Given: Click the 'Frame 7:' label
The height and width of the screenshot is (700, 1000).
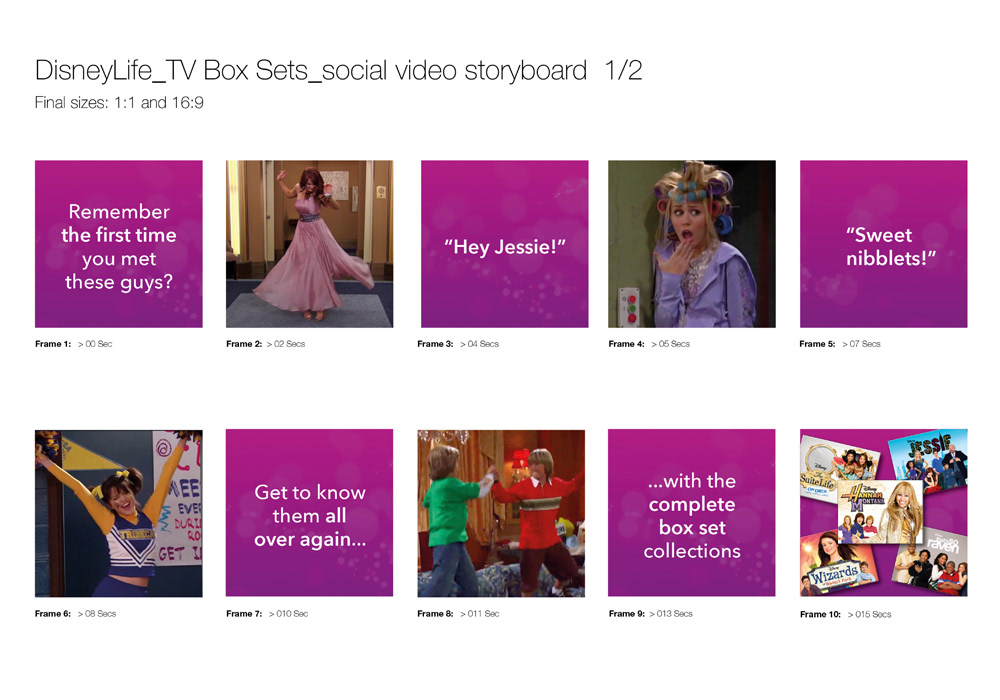Looking at the screenshot, I should pos(244,613).
